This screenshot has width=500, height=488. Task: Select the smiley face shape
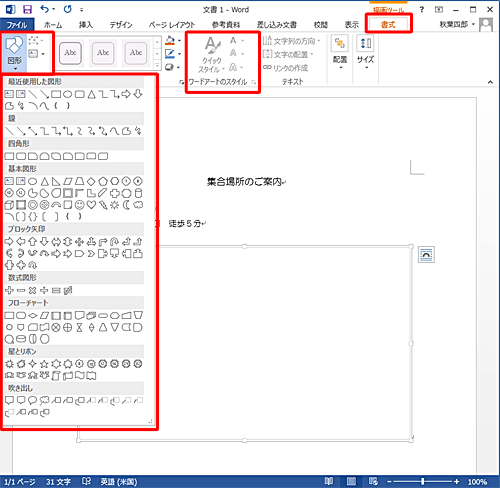[79, 205]
